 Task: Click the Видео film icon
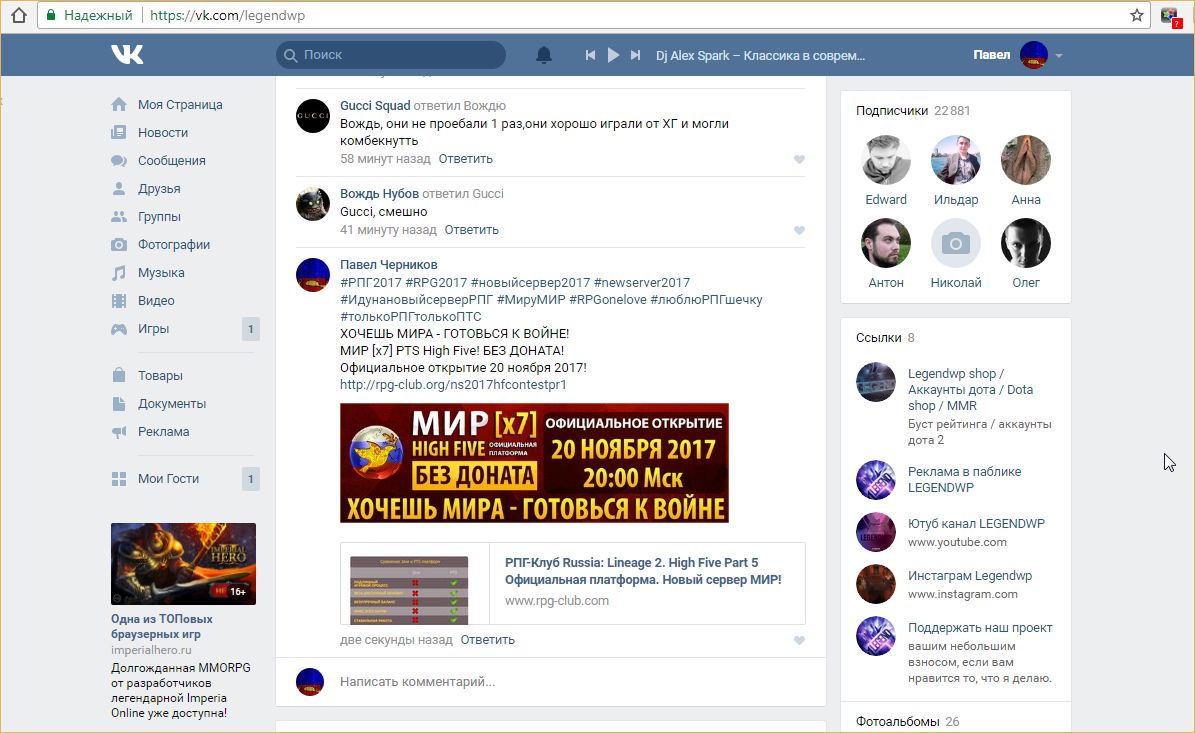[x=119, y=301]
